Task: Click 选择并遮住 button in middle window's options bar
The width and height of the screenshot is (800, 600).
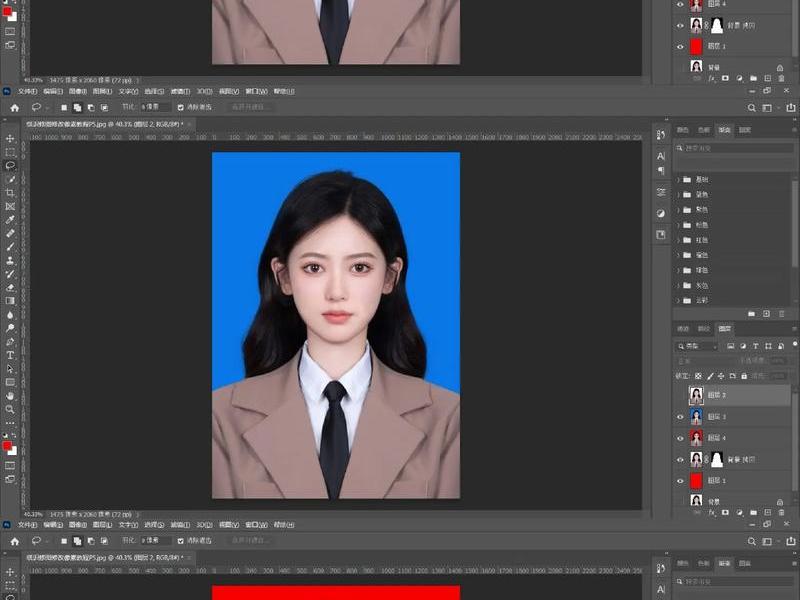Action: click(249, 107)
